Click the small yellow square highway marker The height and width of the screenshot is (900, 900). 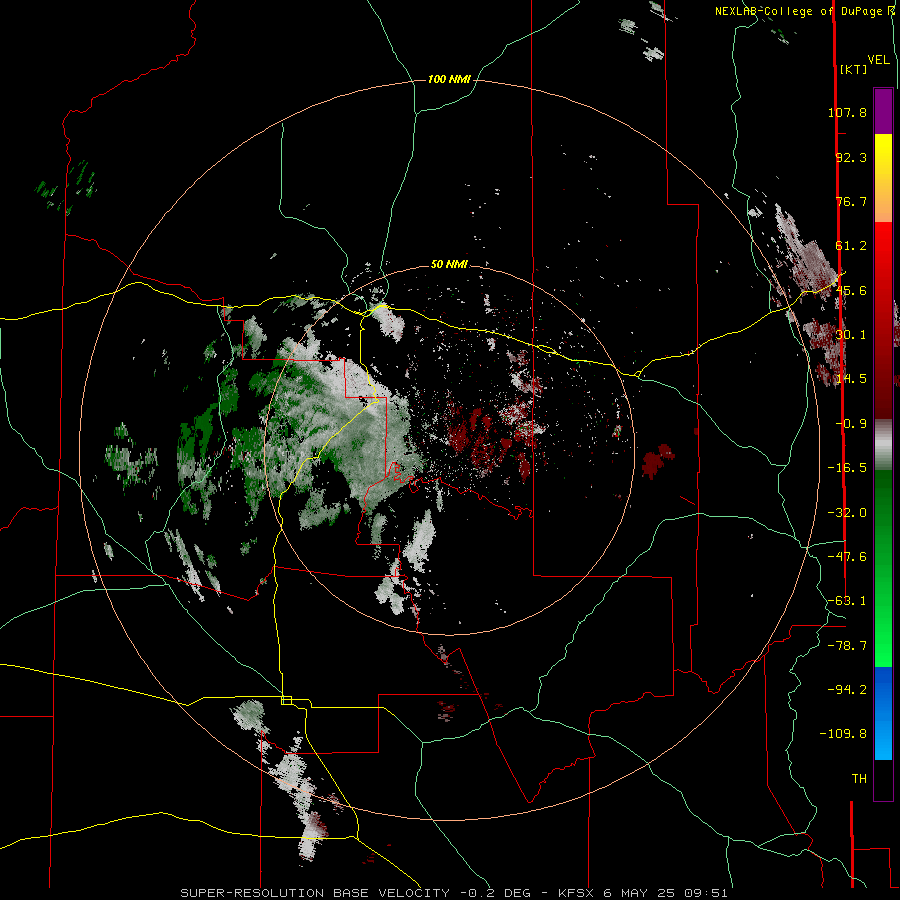coord(286,700)
